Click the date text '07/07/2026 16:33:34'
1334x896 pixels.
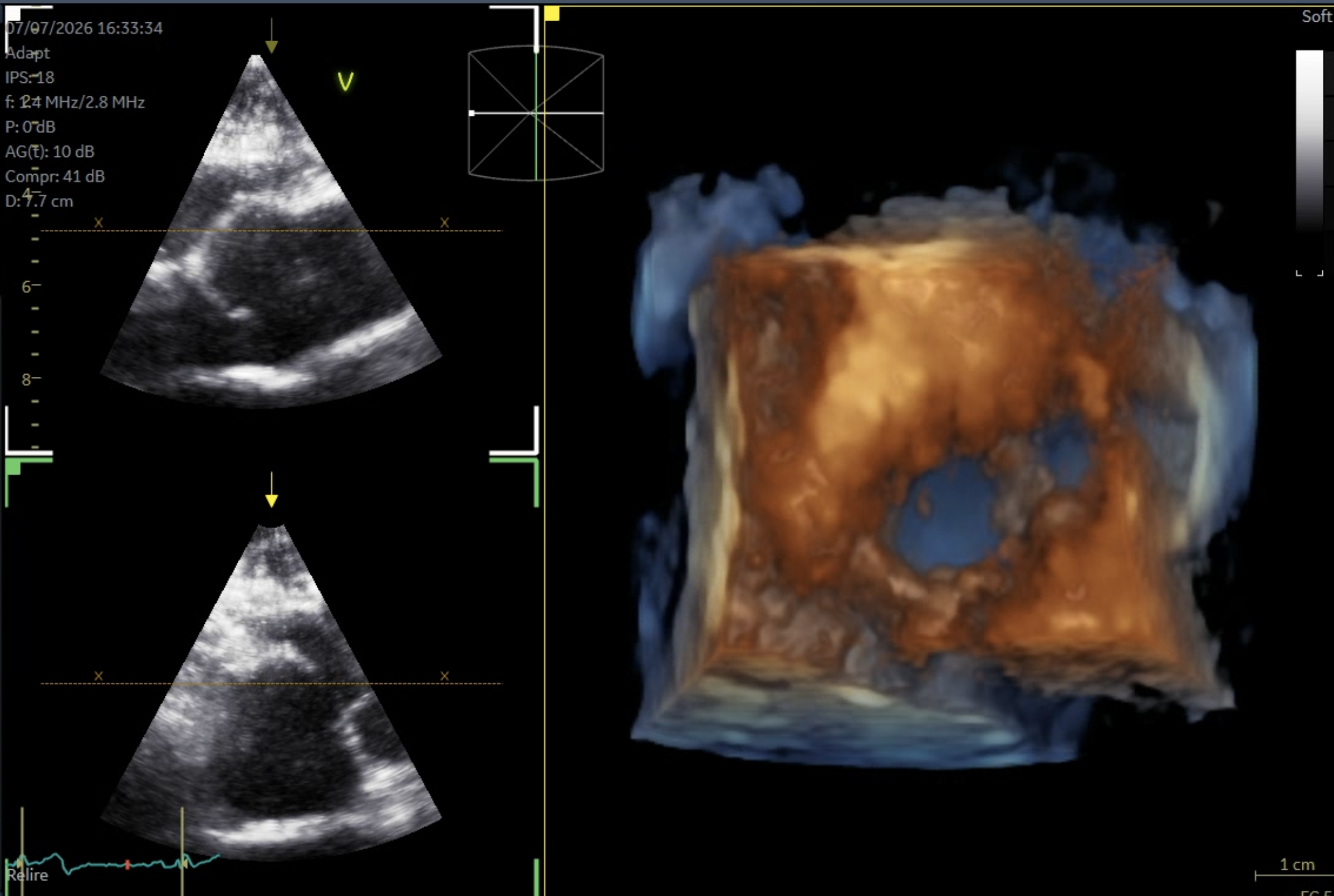pos(84,28)
